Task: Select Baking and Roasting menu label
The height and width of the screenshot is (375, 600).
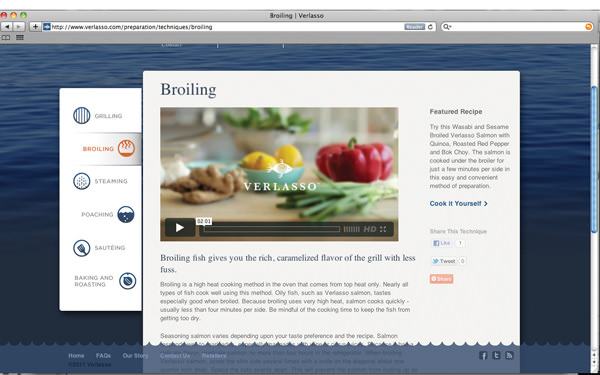Action: pyautogui.click(x=94, y=281)
